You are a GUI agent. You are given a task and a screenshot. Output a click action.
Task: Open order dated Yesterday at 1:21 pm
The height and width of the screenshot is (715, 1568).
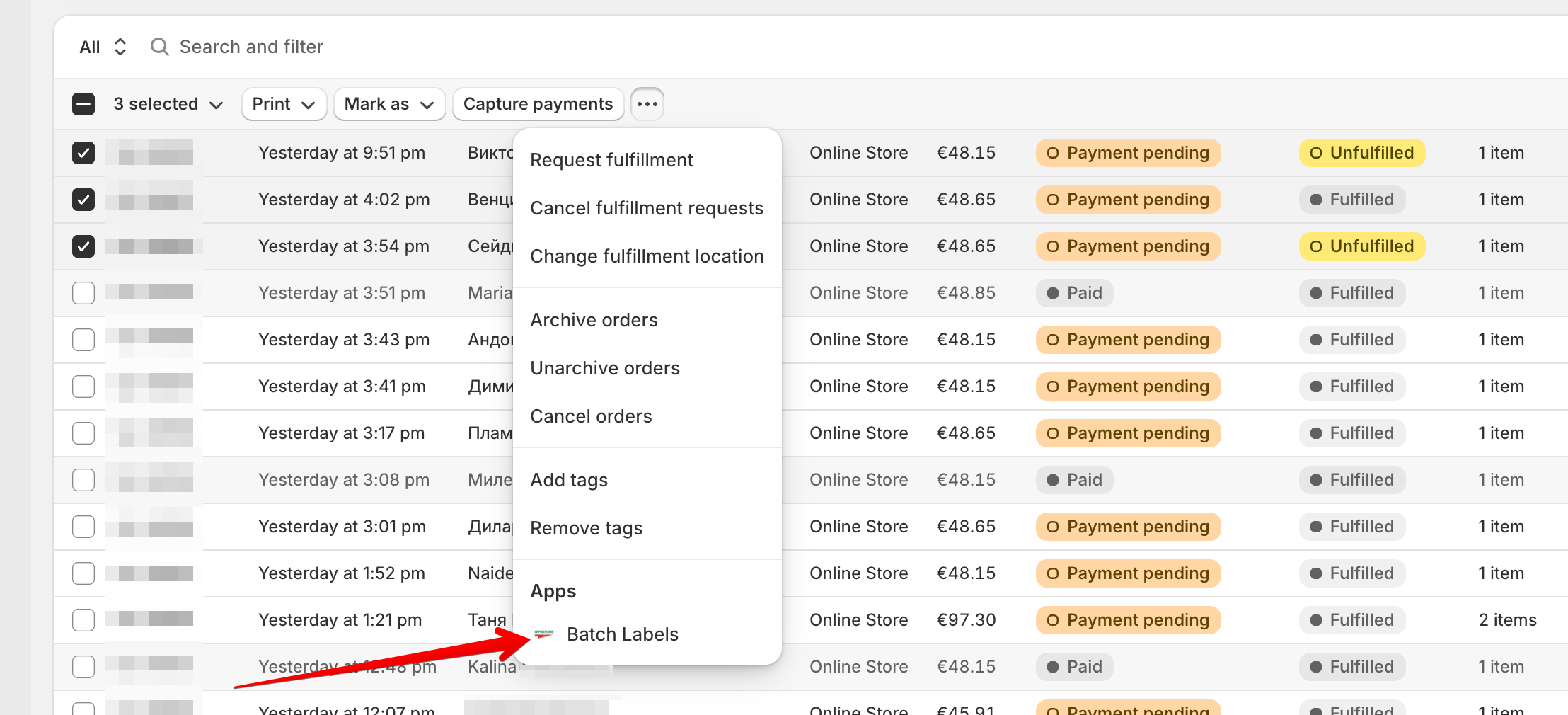(x=340, y=620)
